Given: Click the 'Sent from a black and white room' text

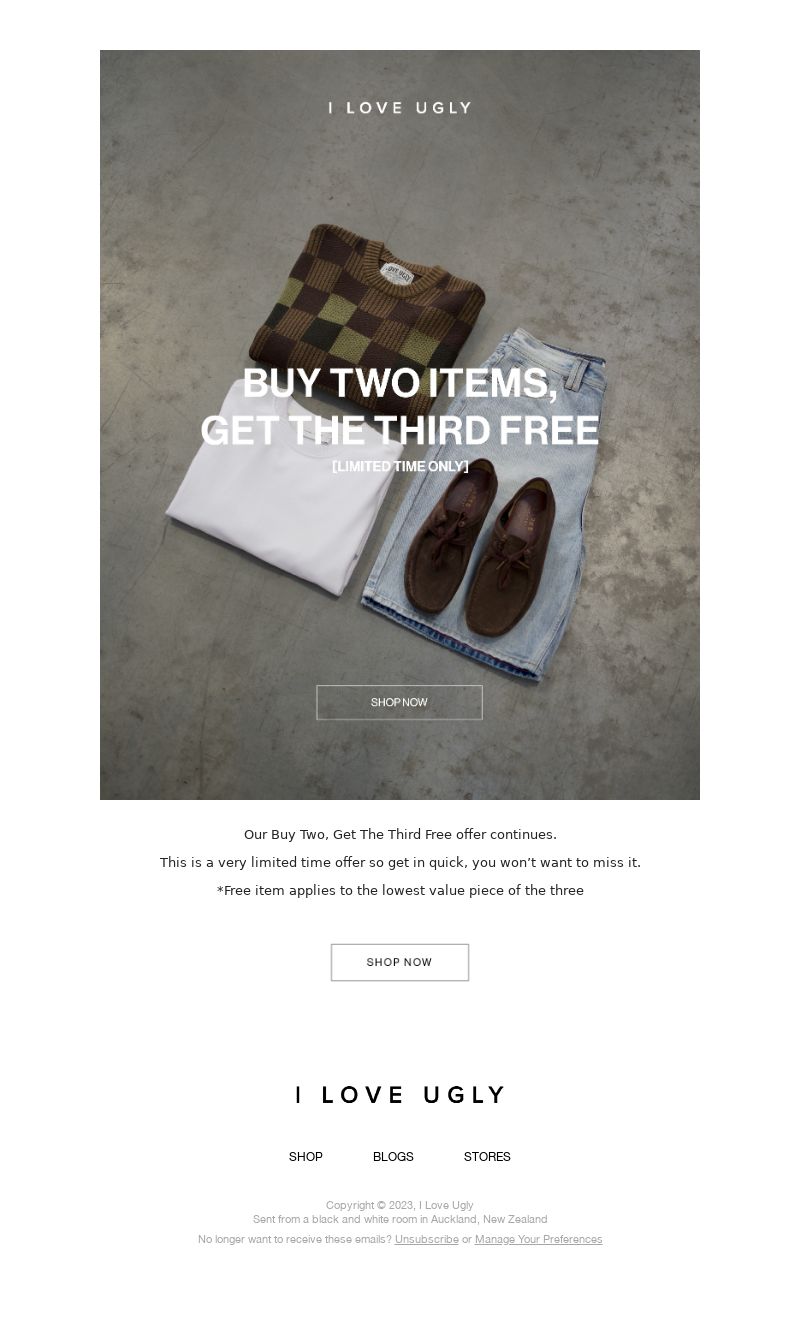Looking at the screenshot, I should 400,1220.
